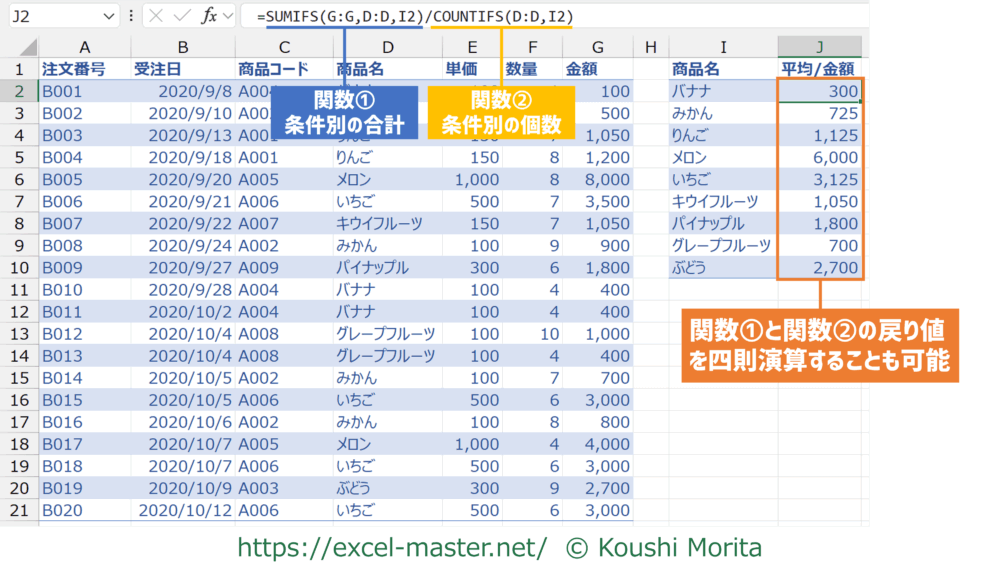Click the vertical dots handle beside Name Box
Viewport: 1000px width, 563px height.
point(132,16)
